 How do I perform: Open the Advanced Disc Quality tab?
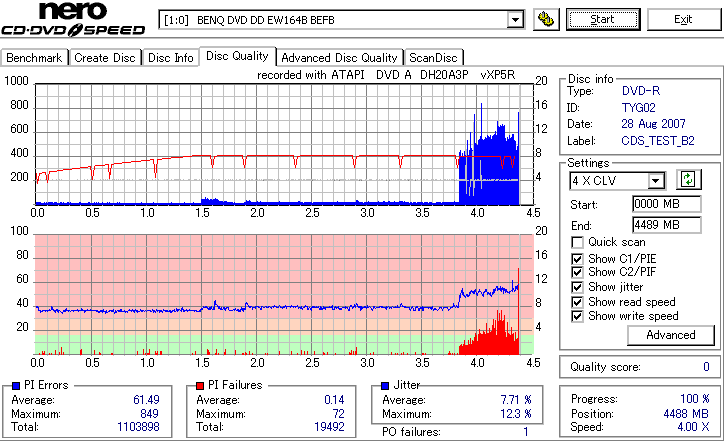(339, 58)
